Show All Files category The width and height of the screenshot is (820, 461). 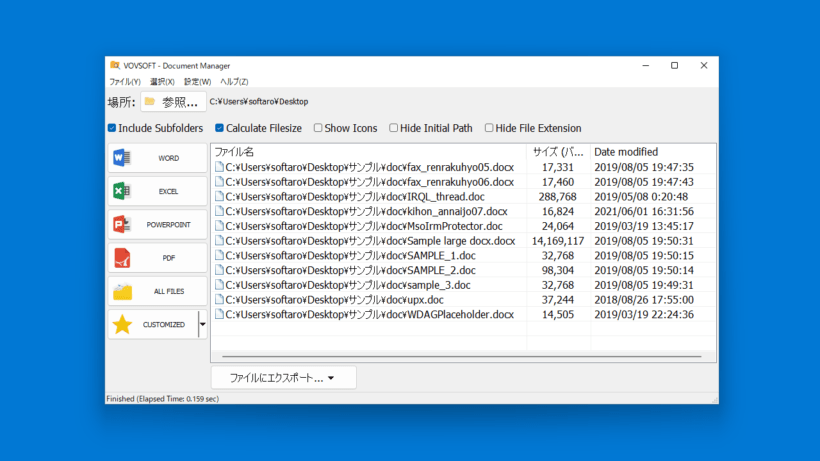157,291
